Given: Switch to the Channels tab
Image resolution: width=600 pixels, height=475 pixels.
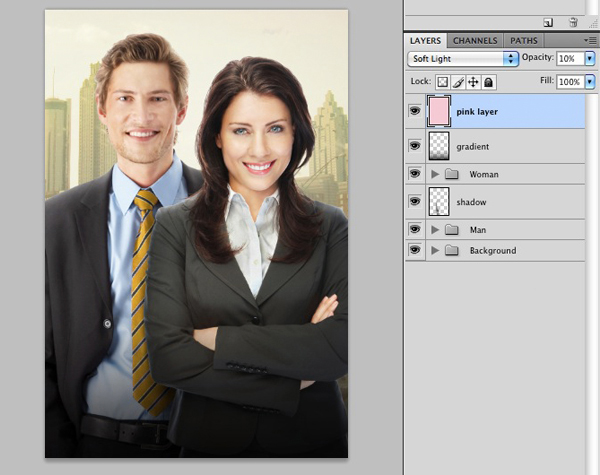Looking at the screenshot, I should click(x=475, y=41).
